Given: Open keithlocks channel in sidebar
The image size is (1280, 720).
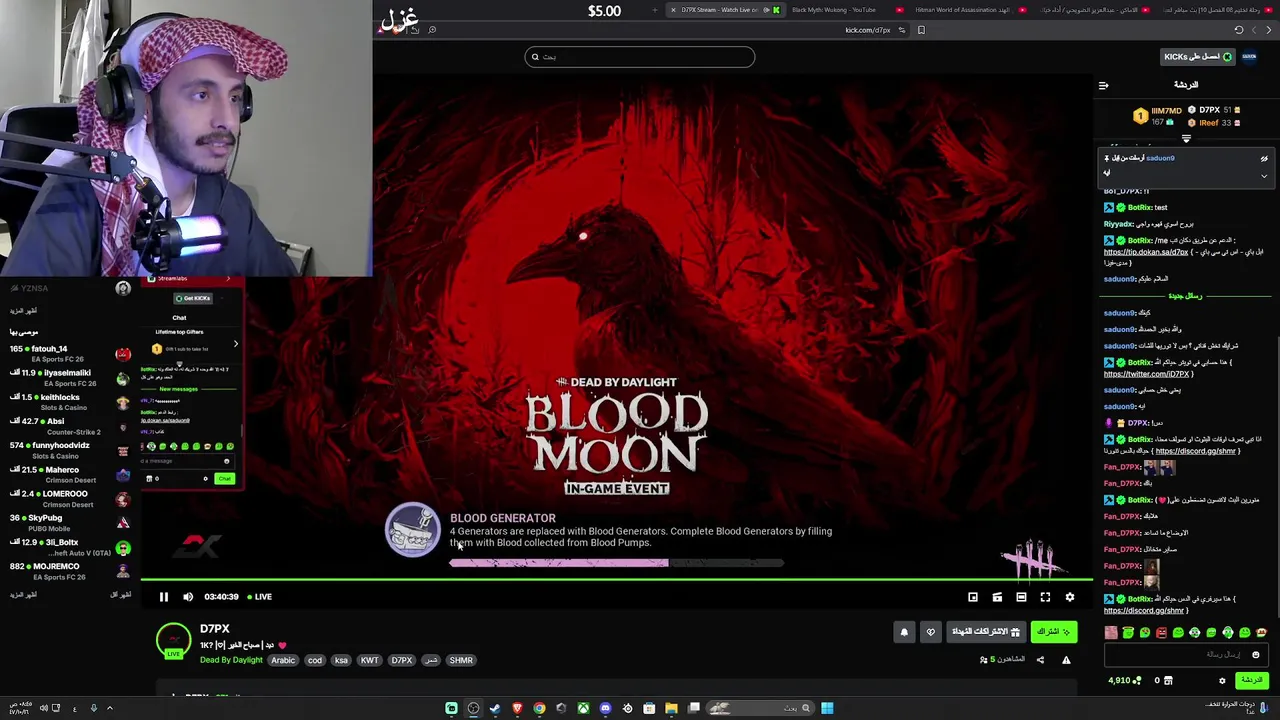Looking at the screenshot, I should [70, 403].
